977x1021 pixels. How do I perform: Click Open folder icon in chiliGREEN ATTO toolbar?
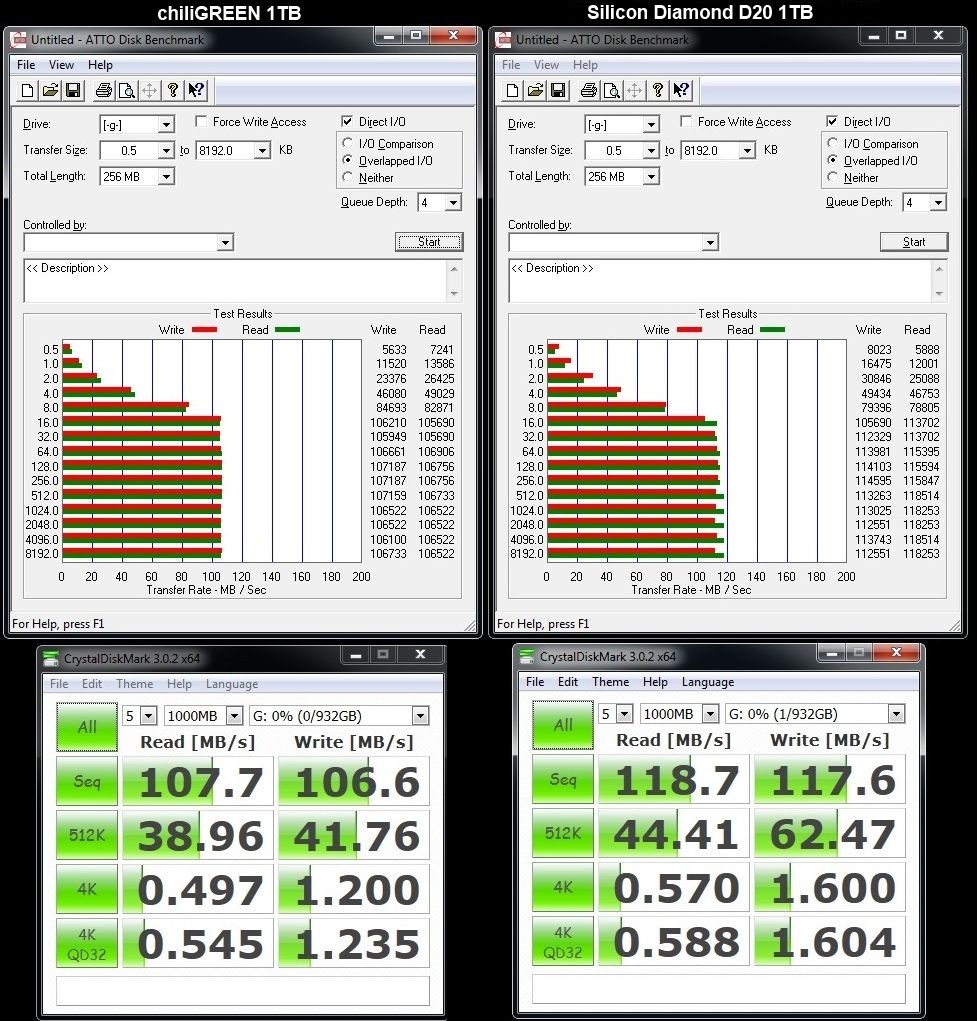[x=50, y=91]
